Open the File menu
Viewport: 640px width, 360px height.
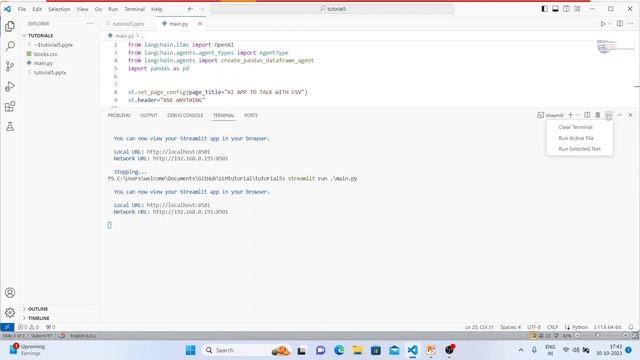[x=22, y=9]
